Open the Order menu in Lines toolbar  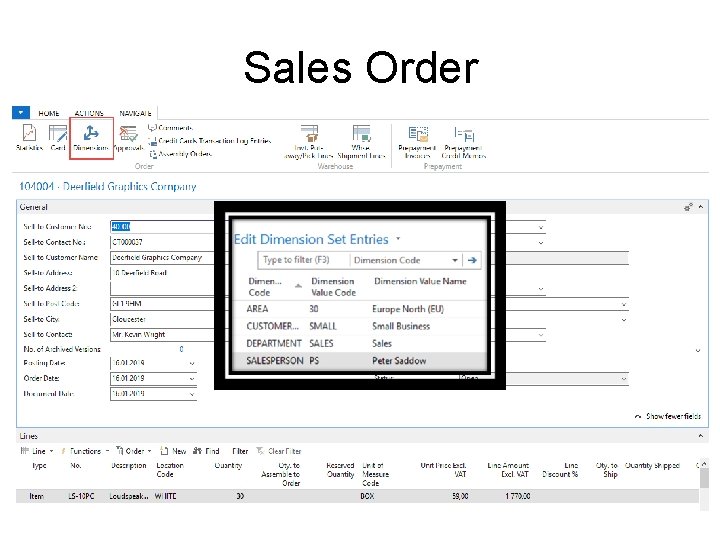[134, 451]
